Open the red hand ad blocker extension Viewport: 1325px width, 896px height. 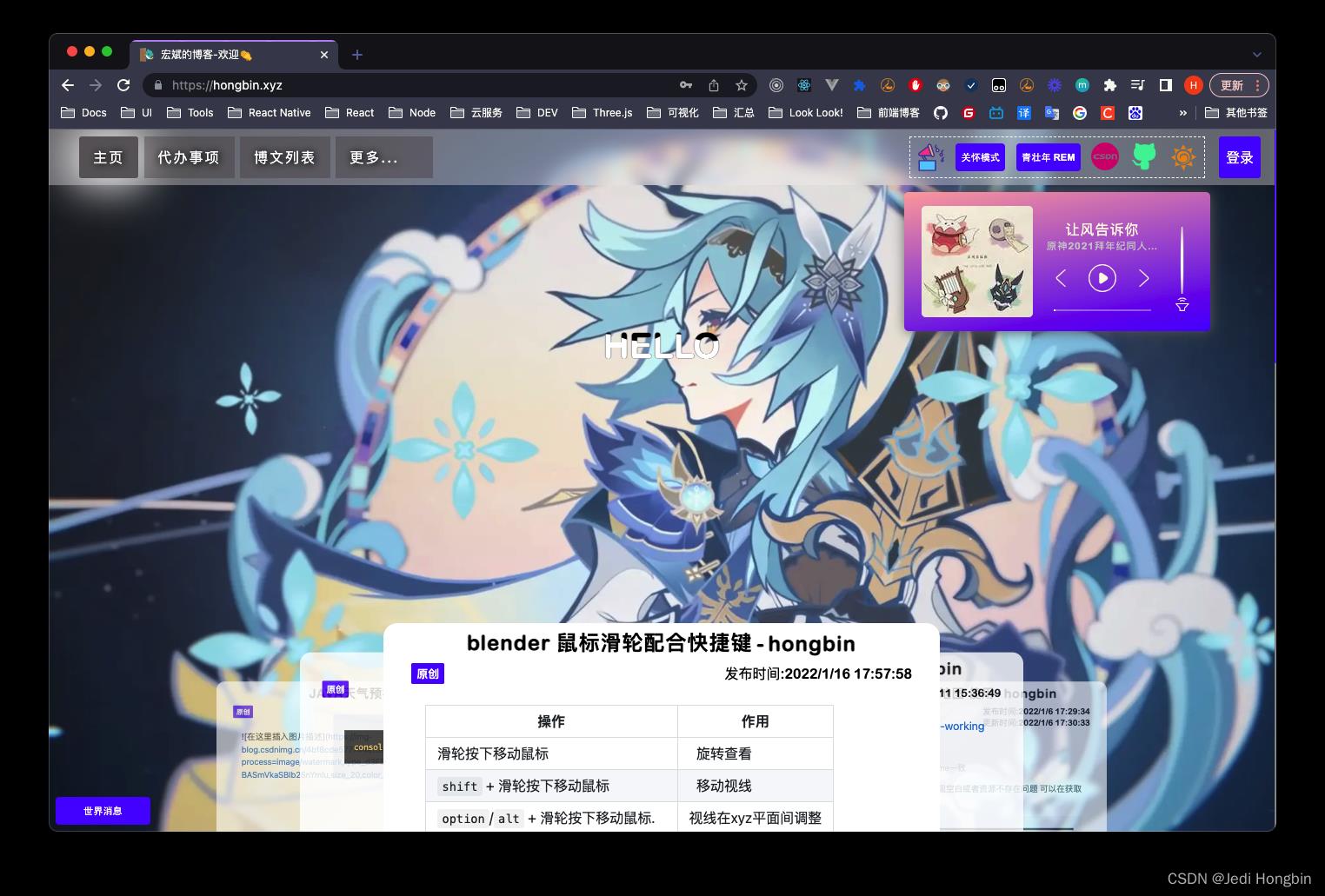coord(916,85)
